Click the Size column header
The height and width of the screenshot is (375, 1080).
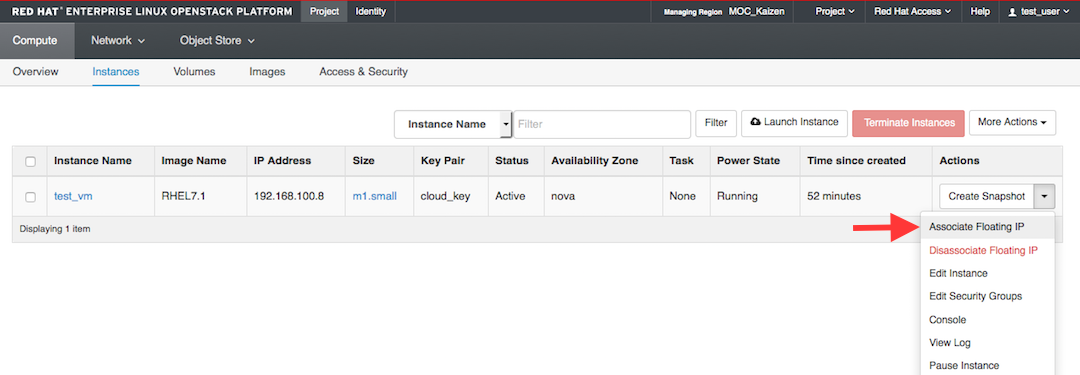tap(364, 161)
